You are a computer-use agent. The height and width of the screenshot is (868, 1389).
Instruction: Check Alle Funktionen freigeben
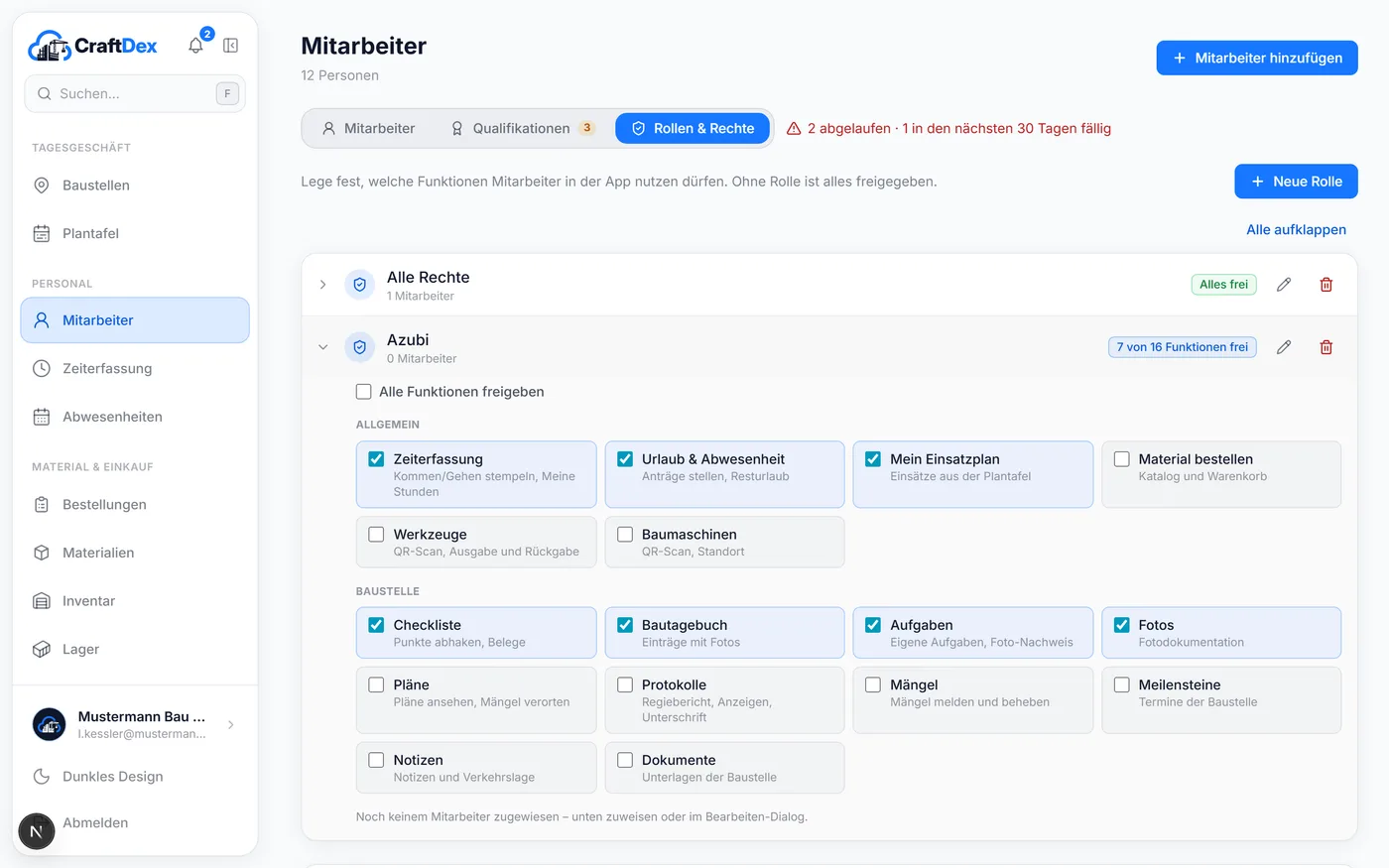364,392
